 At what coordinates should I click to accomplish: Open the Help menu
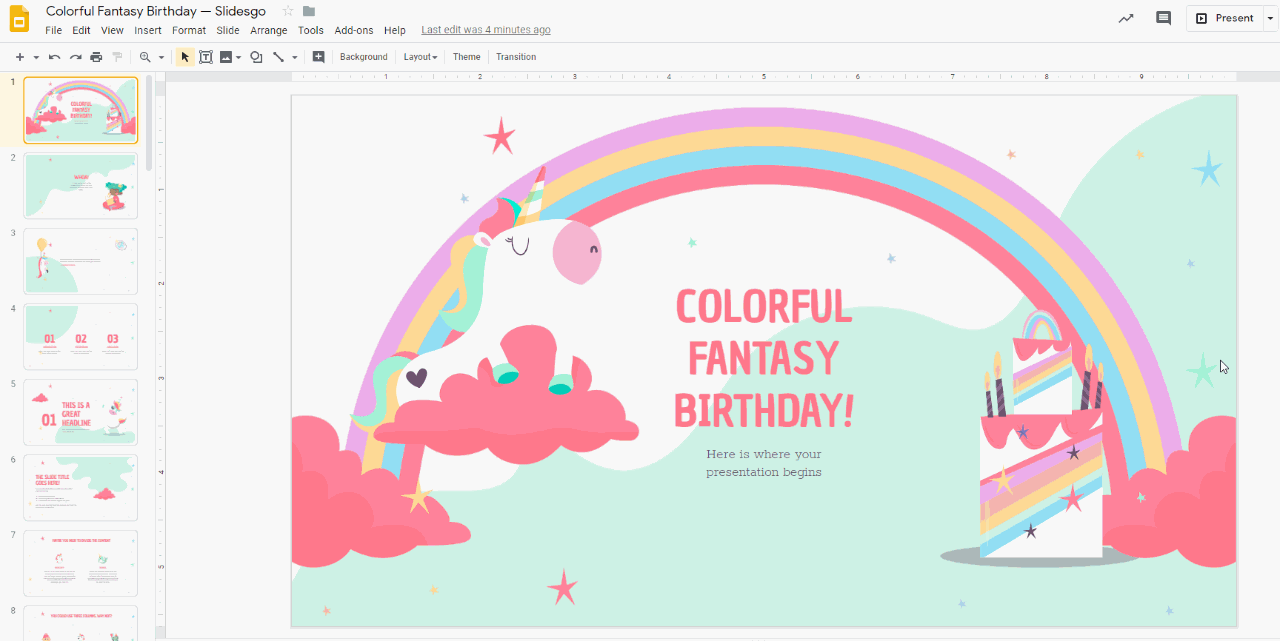coord(395,30)
